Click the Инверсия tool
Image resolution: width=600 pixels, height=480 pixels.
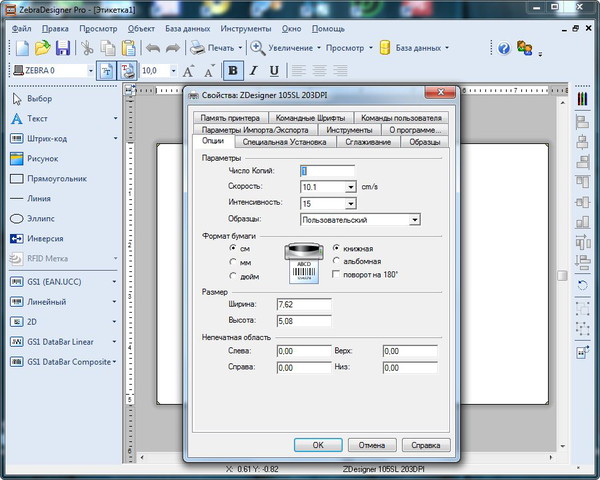45,238
